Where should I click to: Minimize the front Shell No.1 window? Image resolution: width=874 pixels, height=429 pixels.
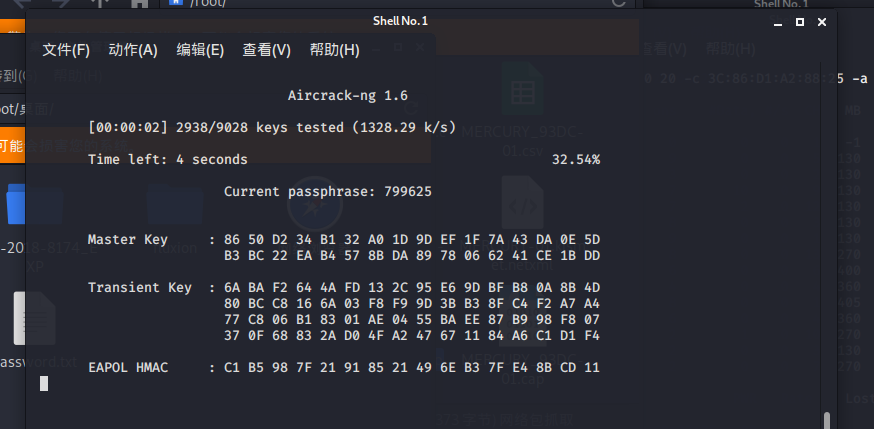coord(778,24)
